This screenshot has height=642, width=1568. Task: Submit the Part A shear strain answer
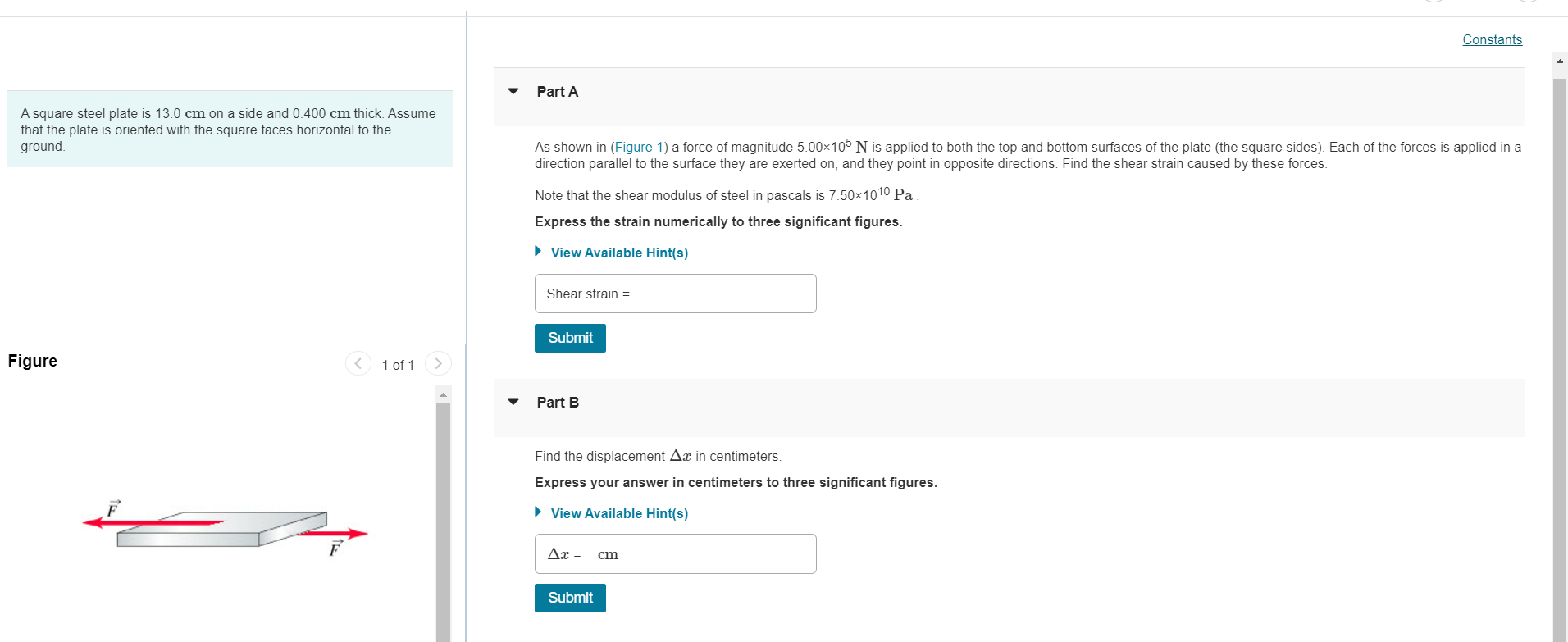(570, 338)
